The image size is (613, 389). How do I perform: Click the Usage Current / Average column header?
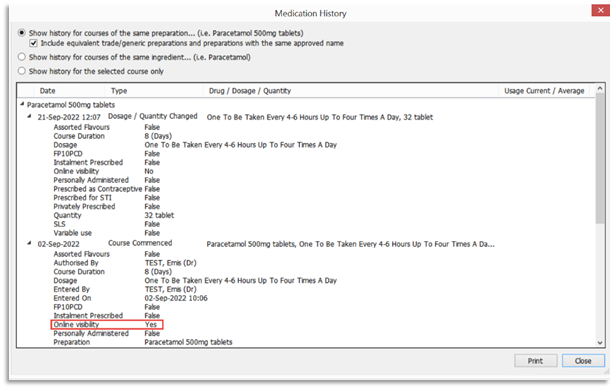coord(544,91)
